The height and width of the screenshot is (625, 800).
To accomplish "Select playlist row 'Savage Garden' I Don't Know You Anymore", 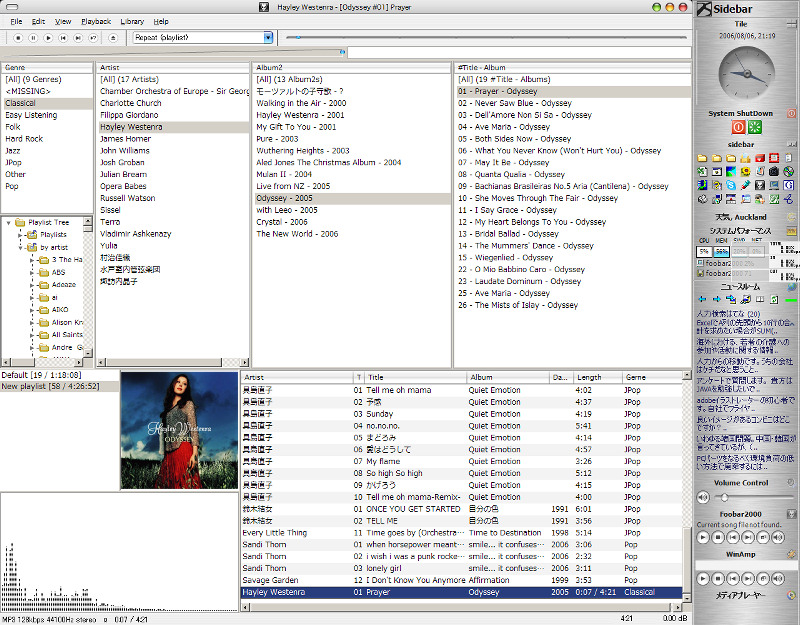I will (x=461, y=580).
